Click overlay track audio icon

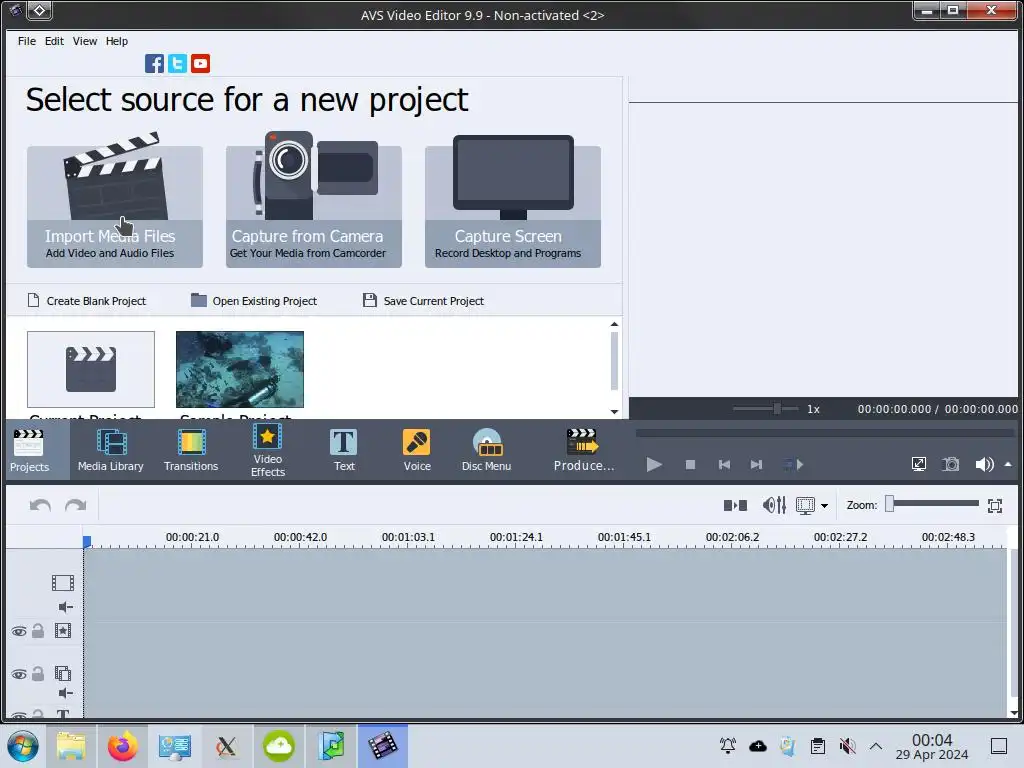point(65,693)
